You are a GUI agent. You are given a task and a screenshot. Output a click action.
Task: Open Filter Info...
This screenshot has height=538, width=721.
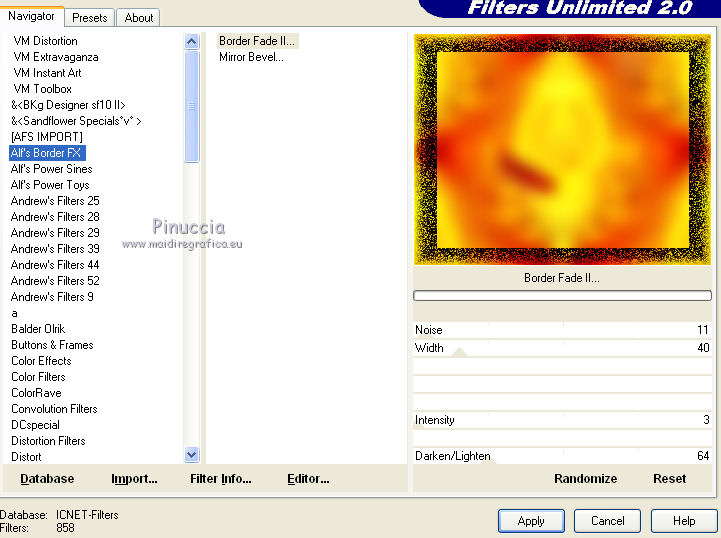pos(221,479)
